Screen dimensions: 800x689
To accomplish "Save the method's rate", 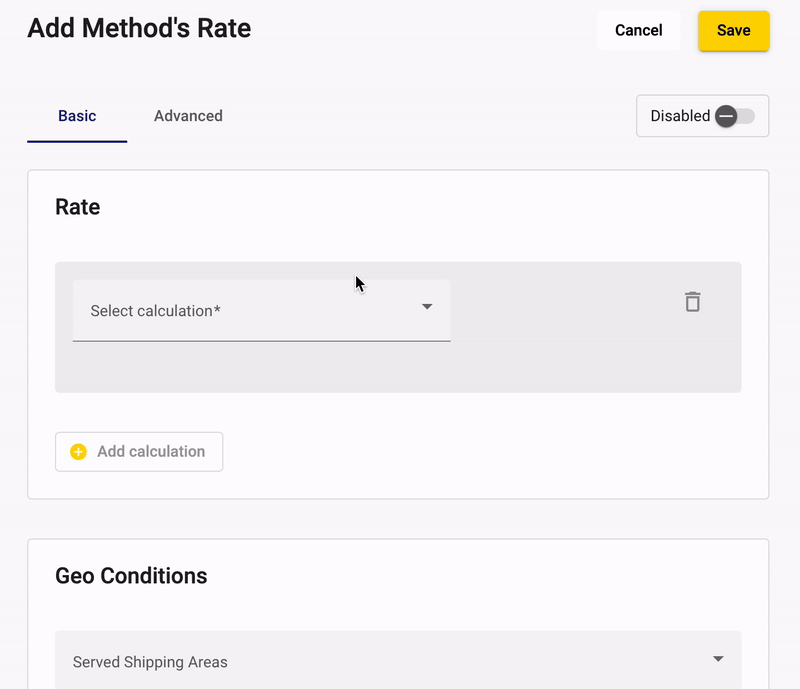I will coord(734,31).
